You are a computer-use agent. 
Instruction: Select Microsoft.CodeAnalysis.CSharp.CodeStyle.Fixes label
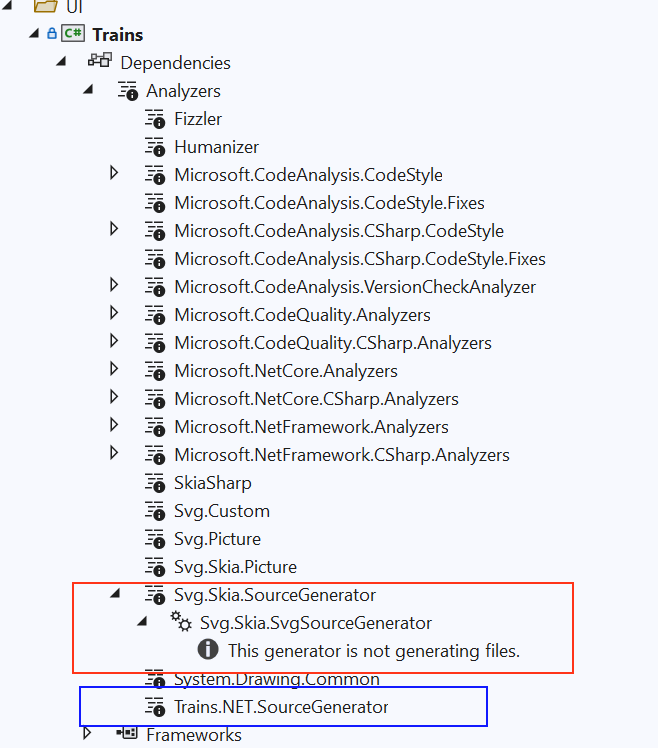tap(360, 259)
